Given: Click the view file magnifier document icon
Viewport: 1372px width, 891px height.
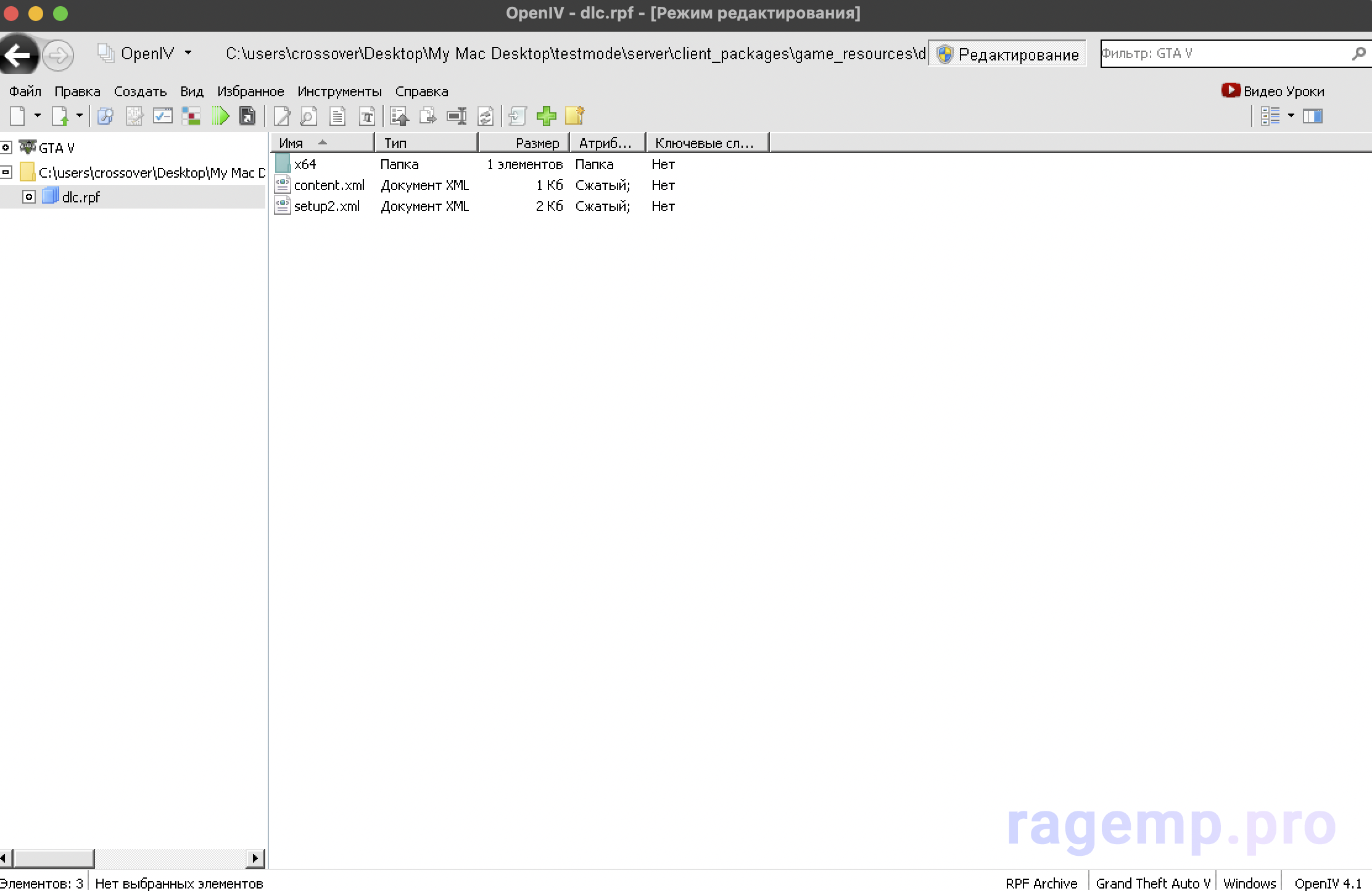Looking at the screenshot, I should click(x=308, y=116).
